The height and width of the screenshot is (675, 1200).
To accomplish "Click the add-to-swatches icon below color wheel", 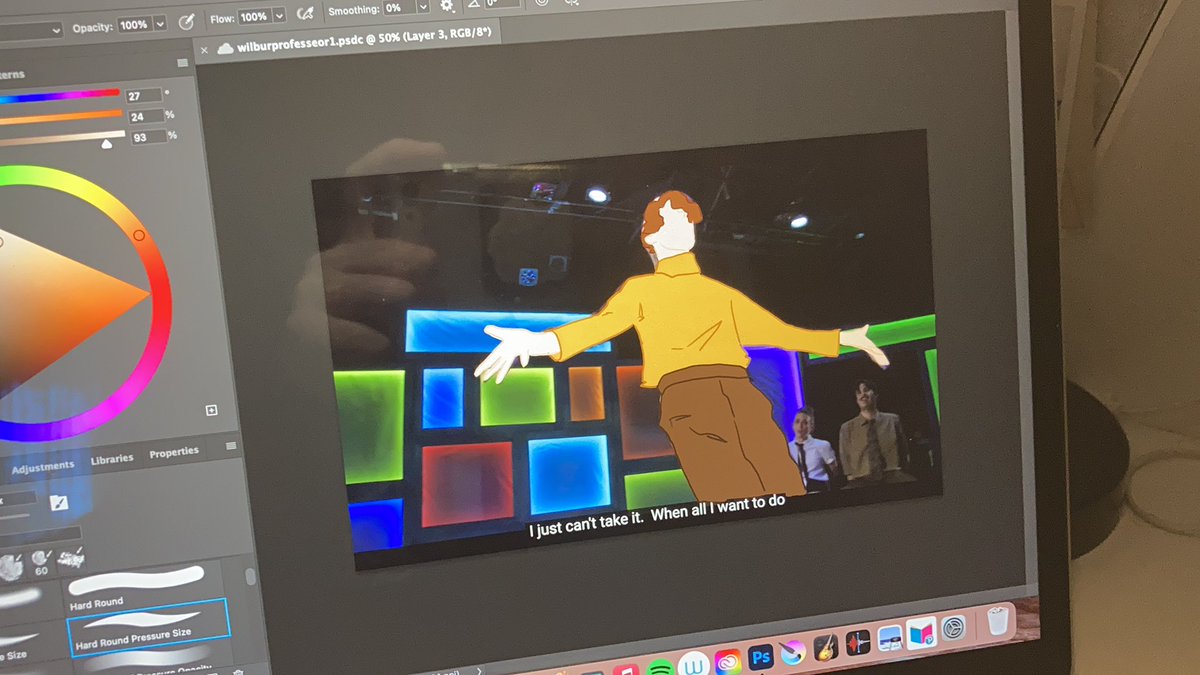I will tap(211, 410).
